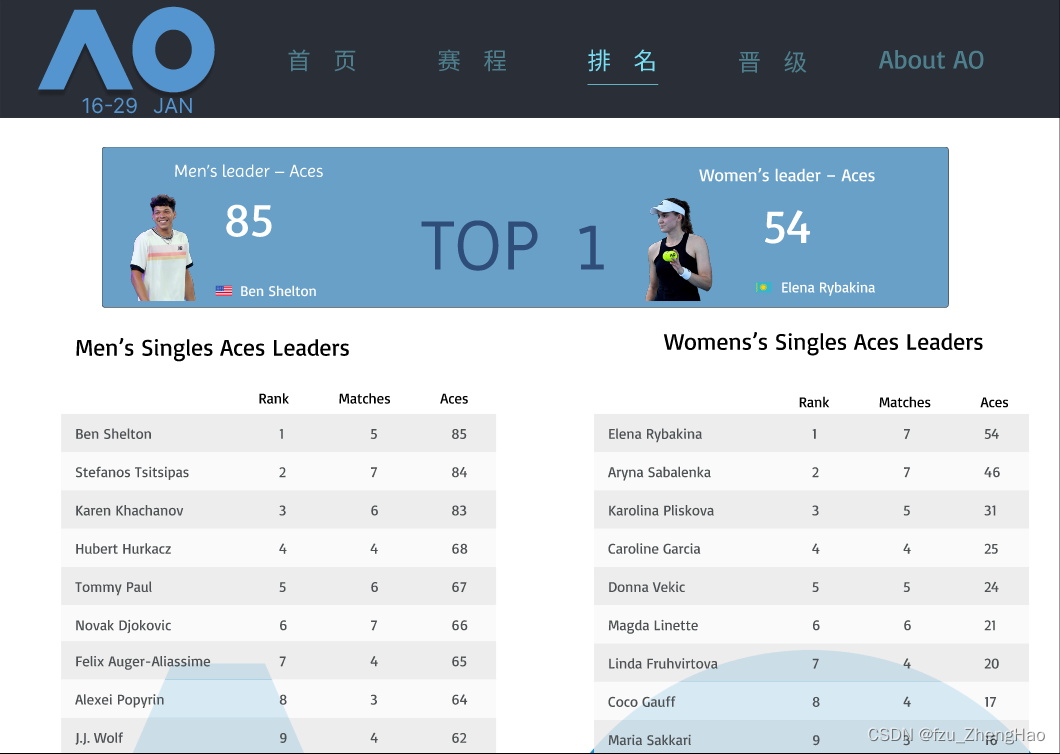
Task: Click the Men's leader – Aces label
Action: (x=249, y=171)
